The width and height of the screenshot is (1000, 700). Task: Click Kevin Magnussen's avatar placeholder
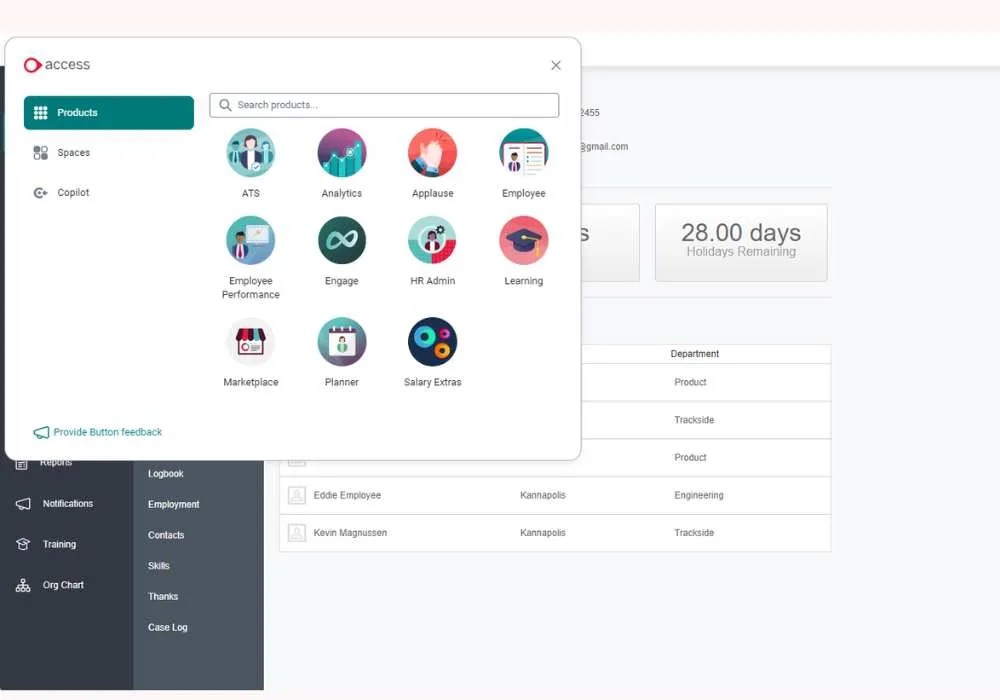tap(297, 533)
